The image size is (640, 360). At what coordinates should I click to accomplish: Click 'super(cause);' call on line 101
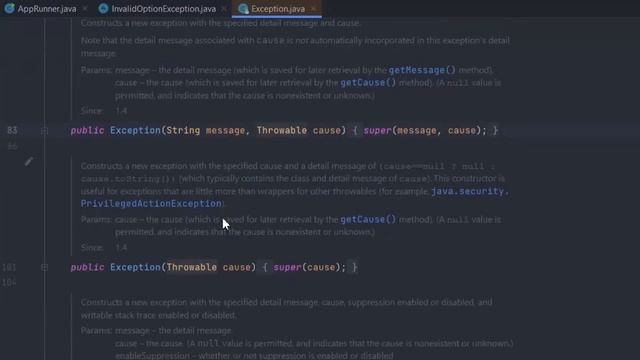click(310, 267)
